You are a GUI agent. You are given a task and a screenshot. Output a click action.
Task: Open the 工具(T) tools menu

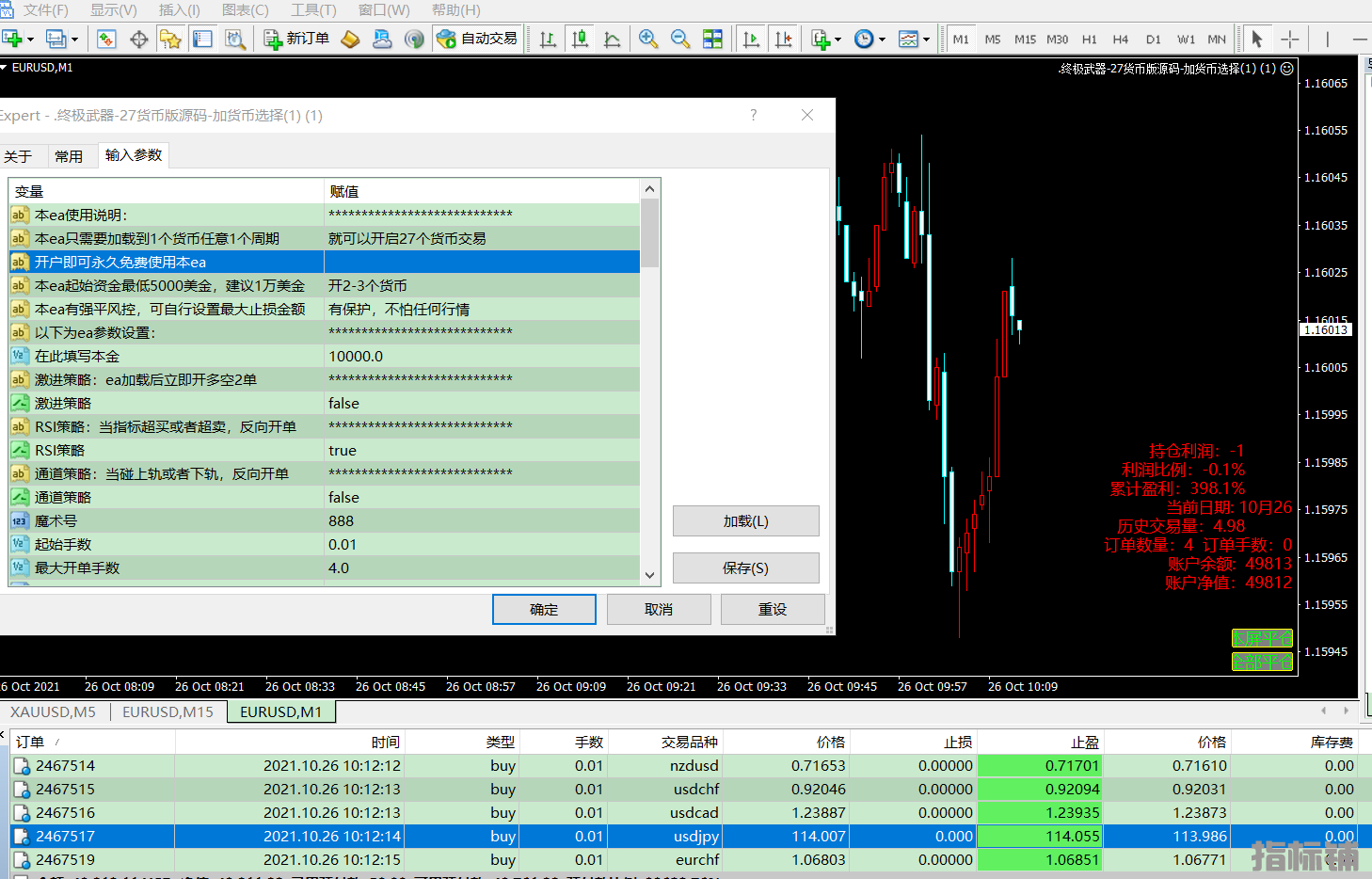click(313, 9)
